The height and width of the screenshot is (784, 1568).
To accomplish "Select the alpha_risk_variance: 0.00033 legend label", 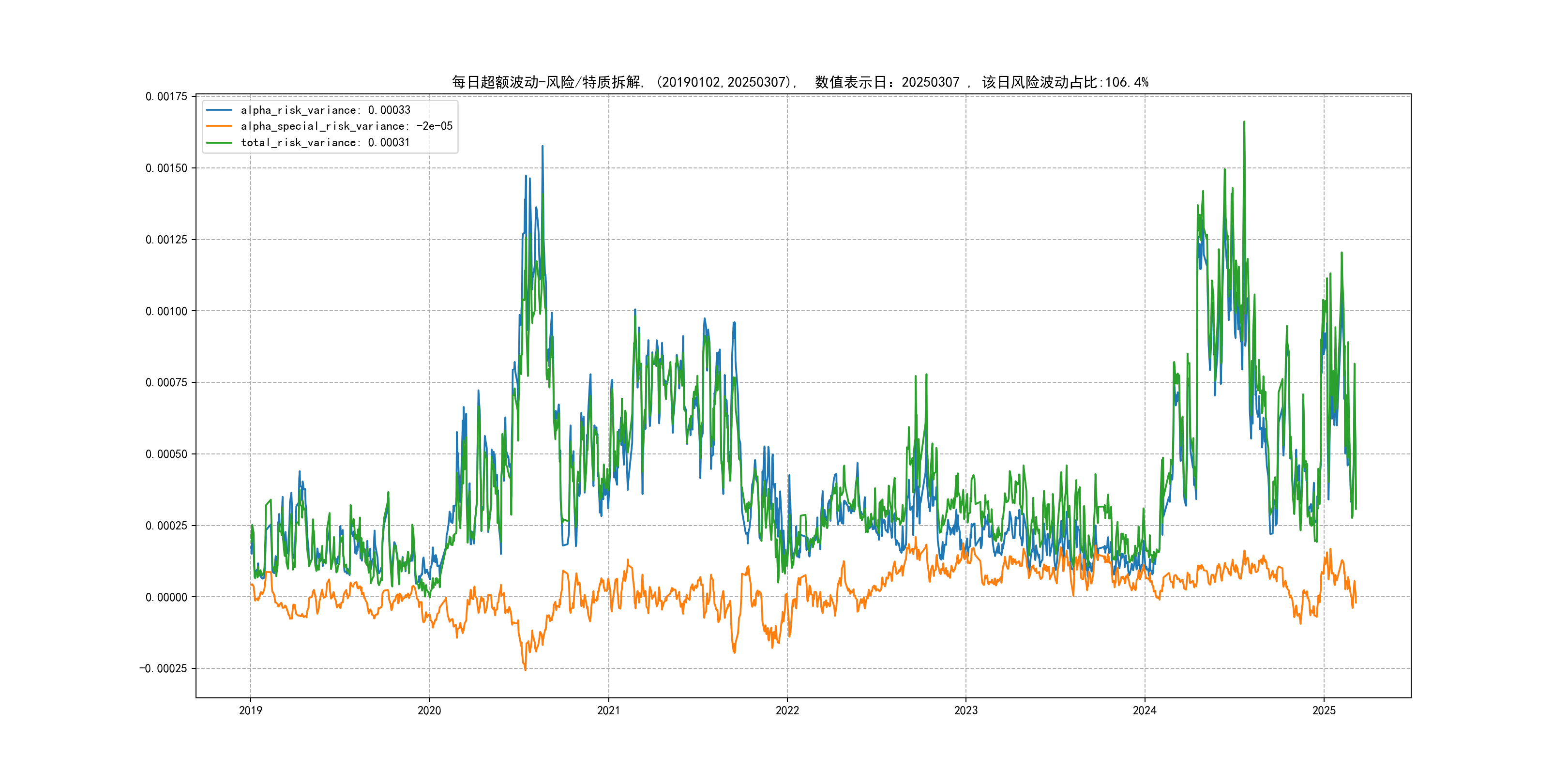I will [325, 110].
